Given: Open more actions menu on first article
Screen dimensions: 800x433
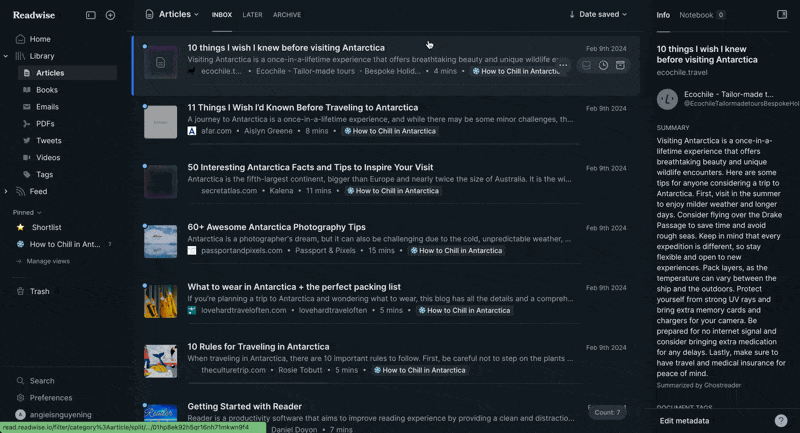Looking at the screenshot, I should pyautogui.click(x=563, y=65).
